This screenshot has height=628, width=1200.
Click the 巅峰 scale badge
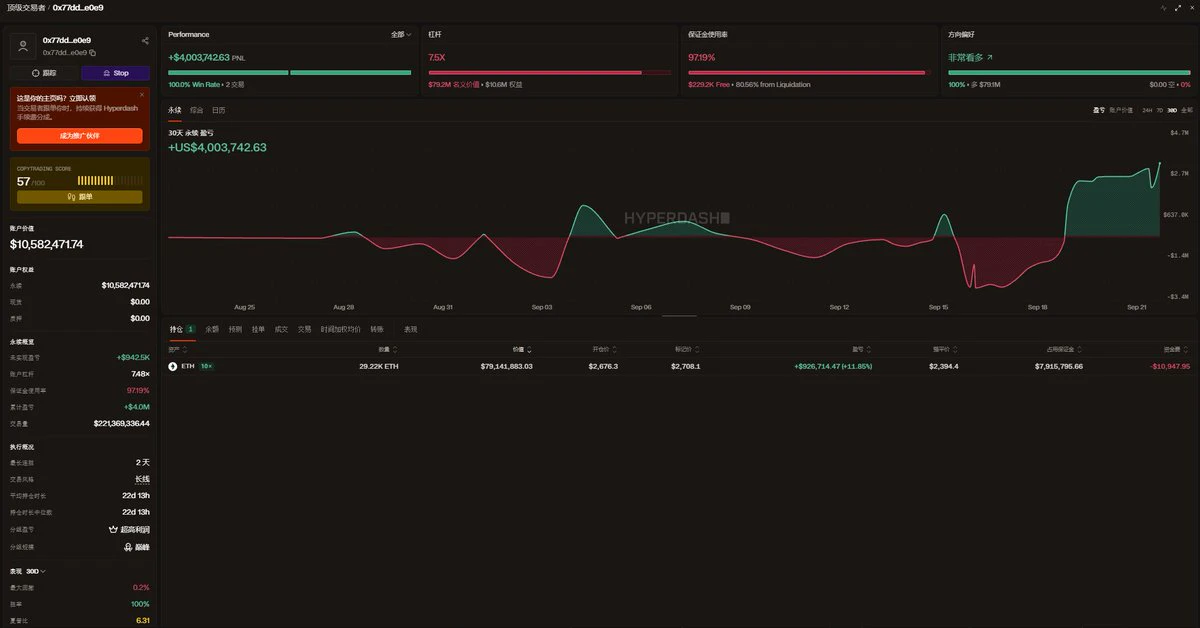tap(137, 547)
